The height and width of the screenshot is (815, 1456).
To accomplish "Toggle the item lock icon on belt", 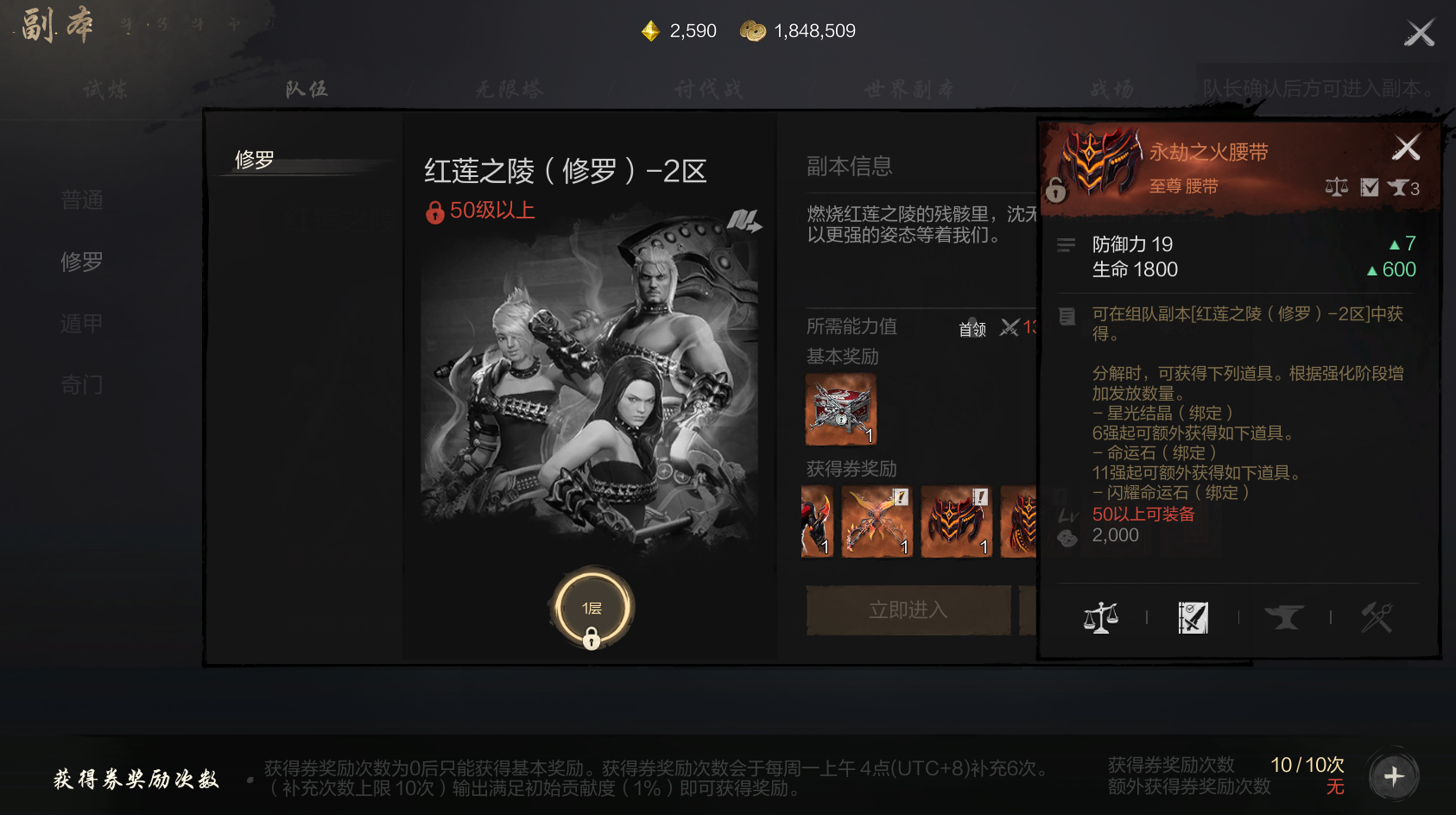I will (1055, 189).
